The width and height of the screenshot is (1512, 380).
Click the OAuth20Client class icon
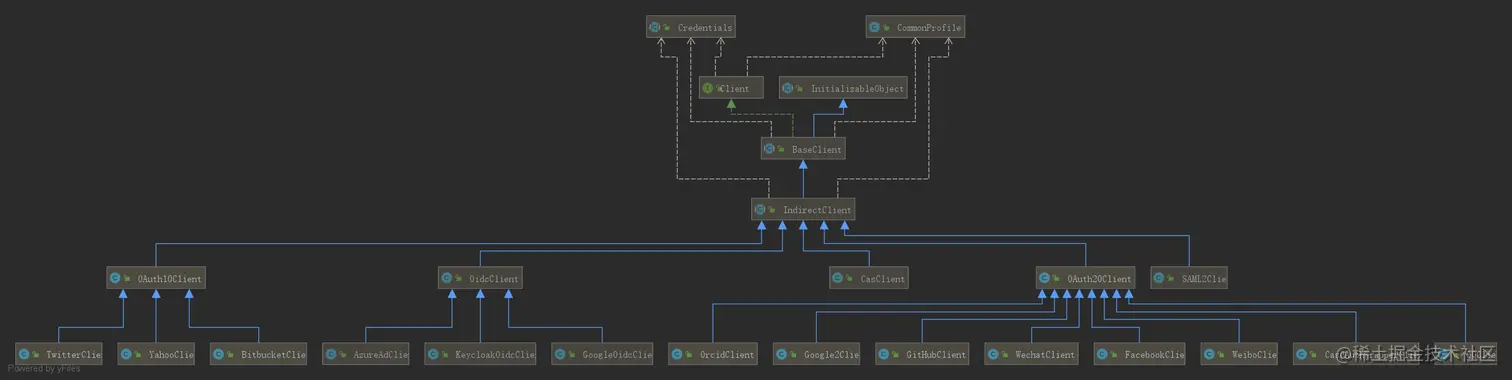(1045, 278)
